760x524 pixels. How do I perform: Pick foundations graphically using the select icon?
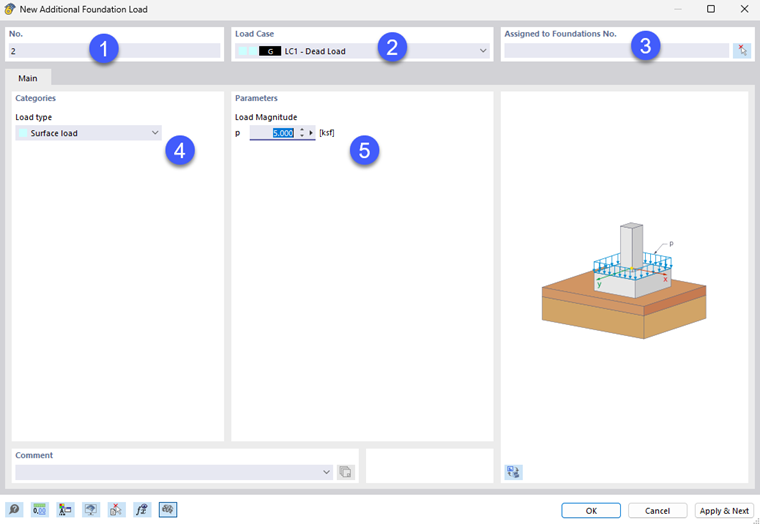coord(742,51)
